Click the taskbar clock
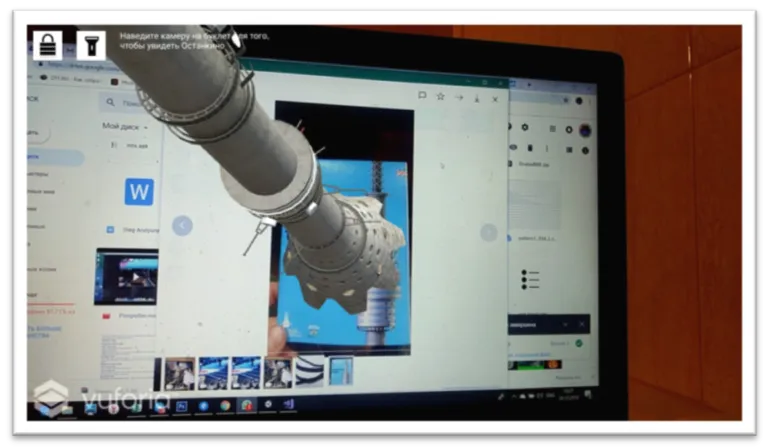766x447 pixels. point(569,394)
